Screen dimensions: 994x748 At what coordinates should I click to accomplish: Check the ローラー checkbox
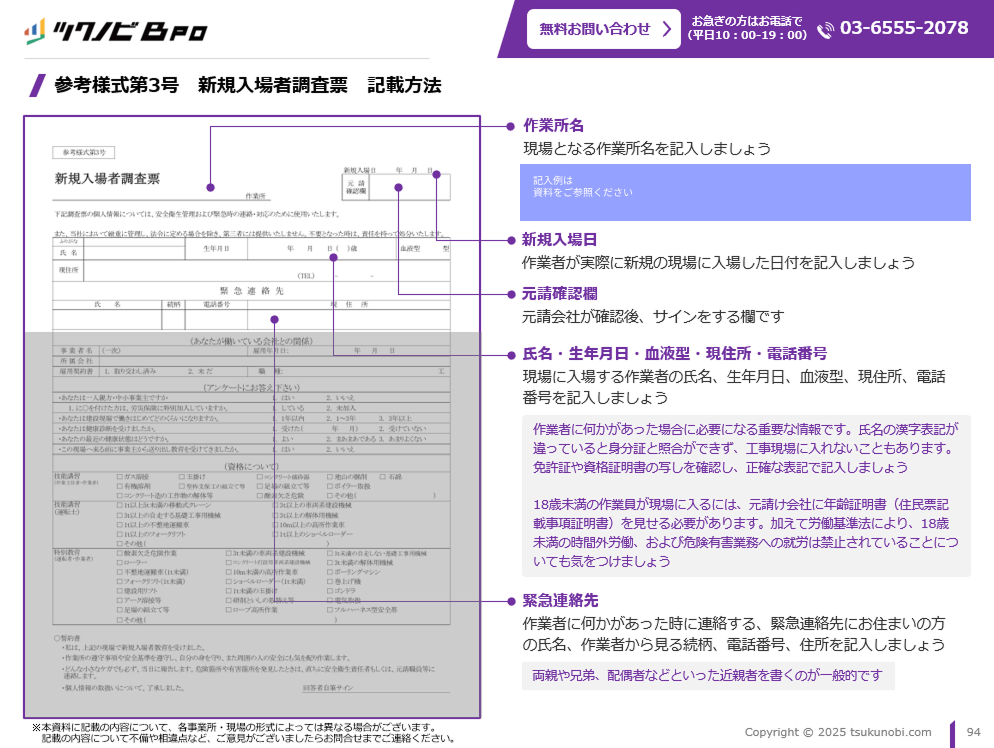pyautogui.click(x=120, y=562)
